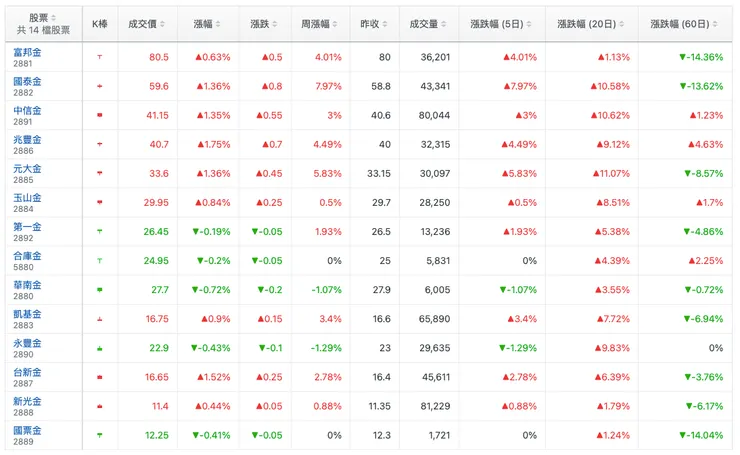This screenshot has width=740, height=455.
Task: Select 富邦金 60-day change -14.36%
Action: [701, 57]
